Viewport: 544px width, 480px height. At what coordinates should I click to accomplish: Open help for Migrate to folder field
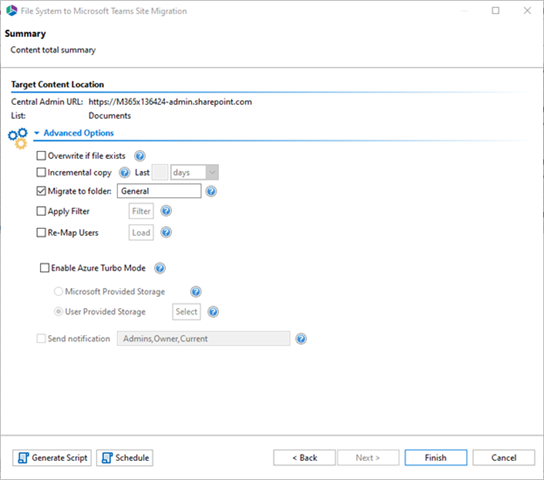211,191
